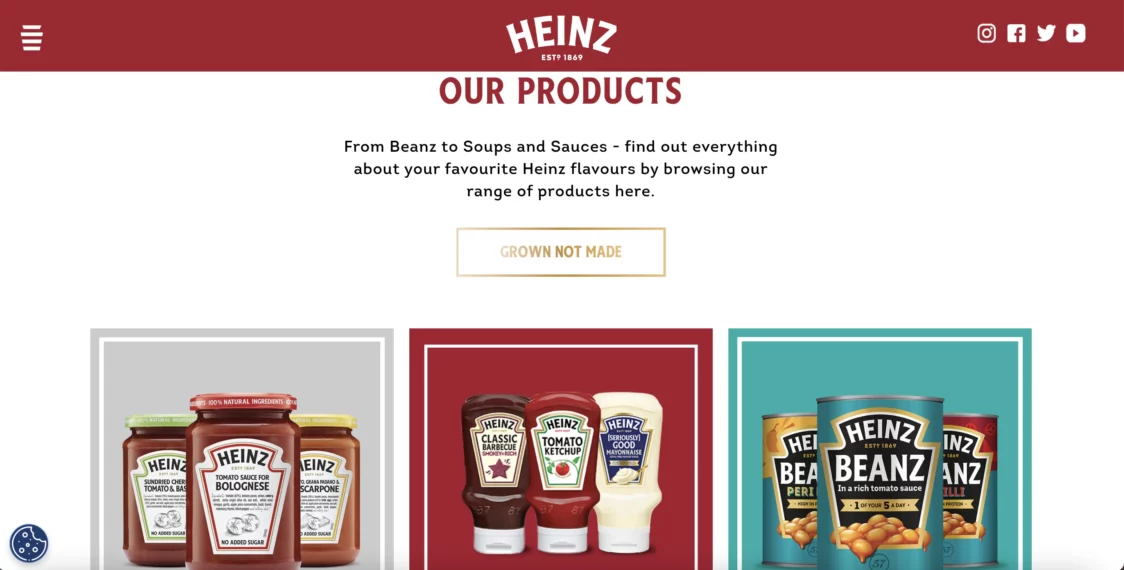Open Heinz Facebook page icon
This screenshot has height=570, width=1124.
[x=1016, y=33]
